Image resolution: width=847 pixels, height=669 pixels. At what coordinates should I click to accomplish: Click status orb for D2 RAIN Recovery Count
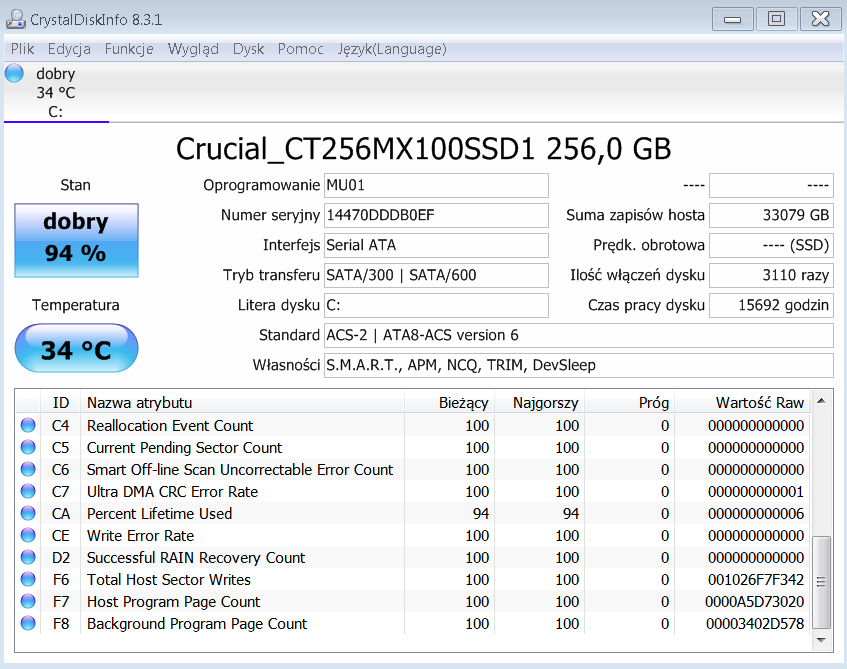tap(28, 557)
